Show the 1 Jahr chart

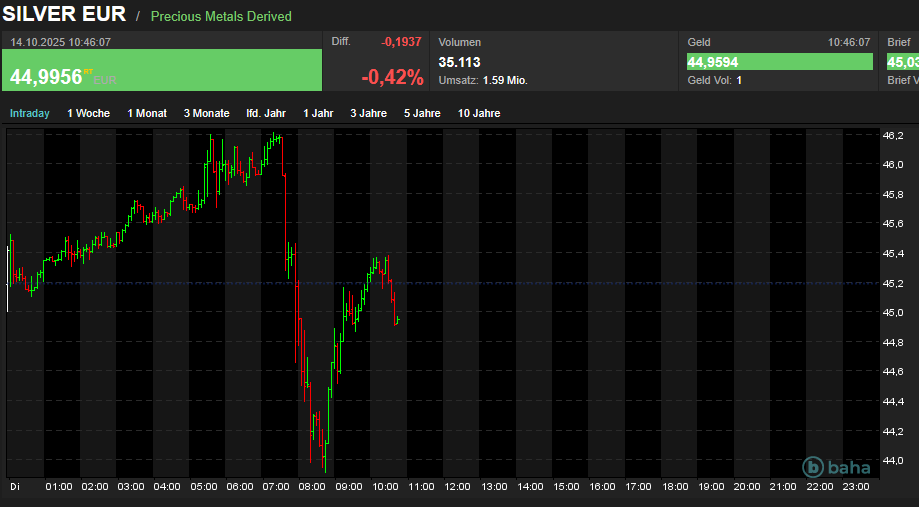point(318,113)
